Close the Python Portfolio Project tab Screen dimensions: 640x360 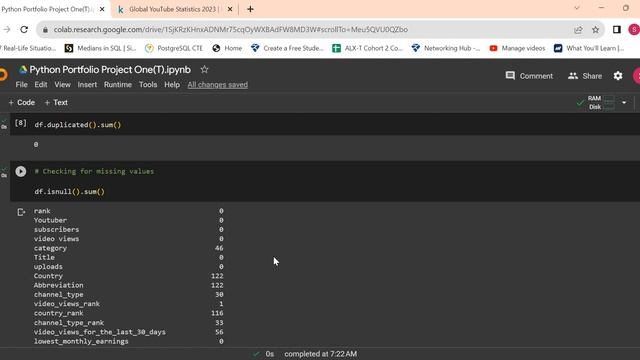102,9
